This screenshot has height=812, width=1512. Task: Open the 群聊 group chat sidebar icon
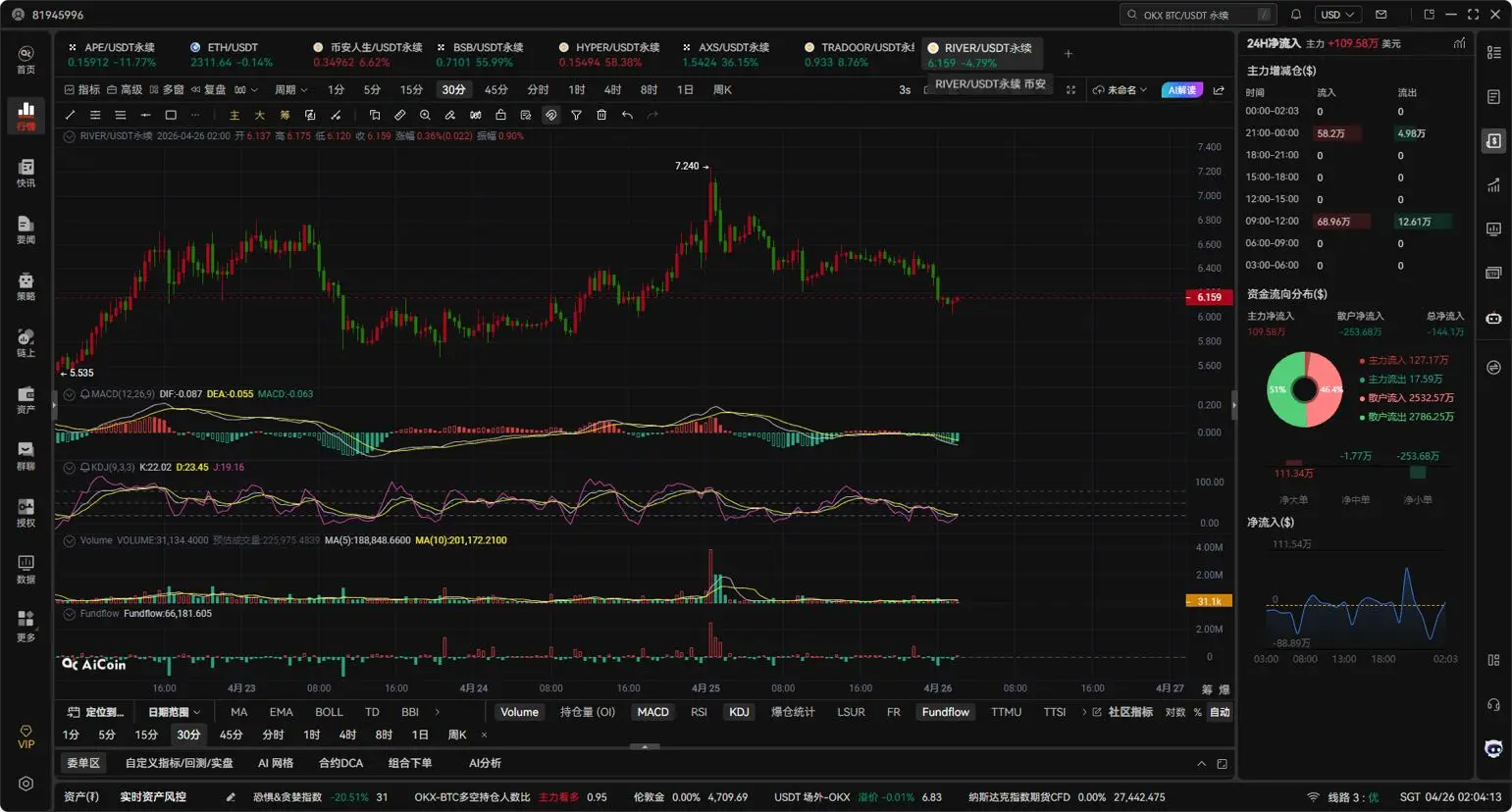(x=26, y=456)
